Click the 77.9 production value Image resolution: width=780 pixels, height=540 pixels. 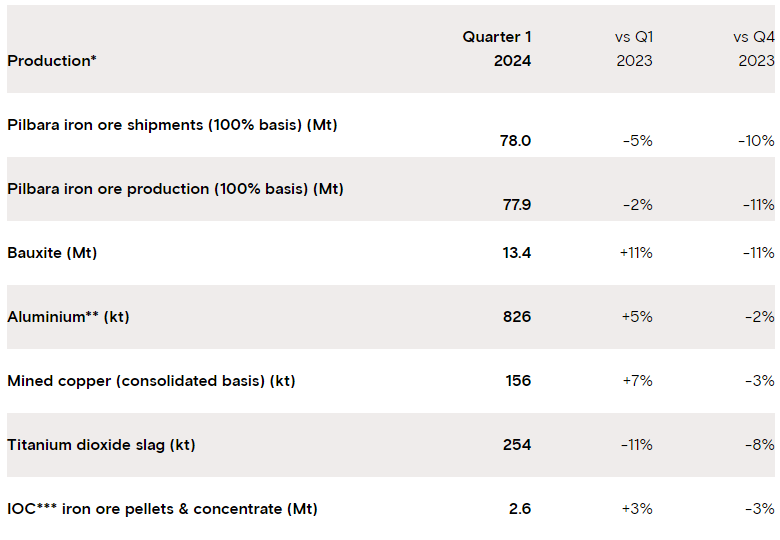[515, 205]
